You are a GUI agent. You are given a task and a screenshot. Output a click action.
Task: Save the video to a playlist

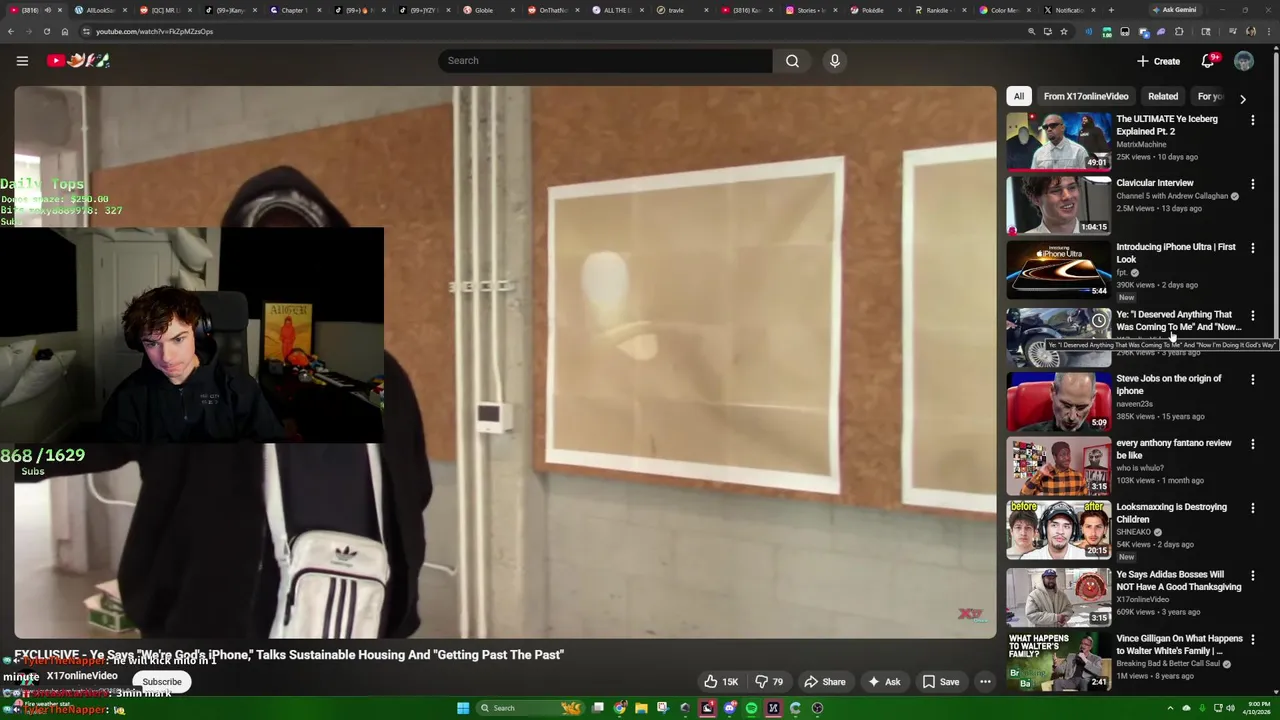(940, 682)
